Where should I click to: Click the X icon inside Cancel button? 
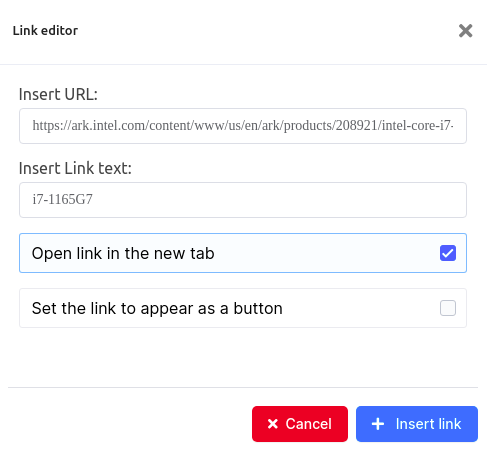pos(273,424)
